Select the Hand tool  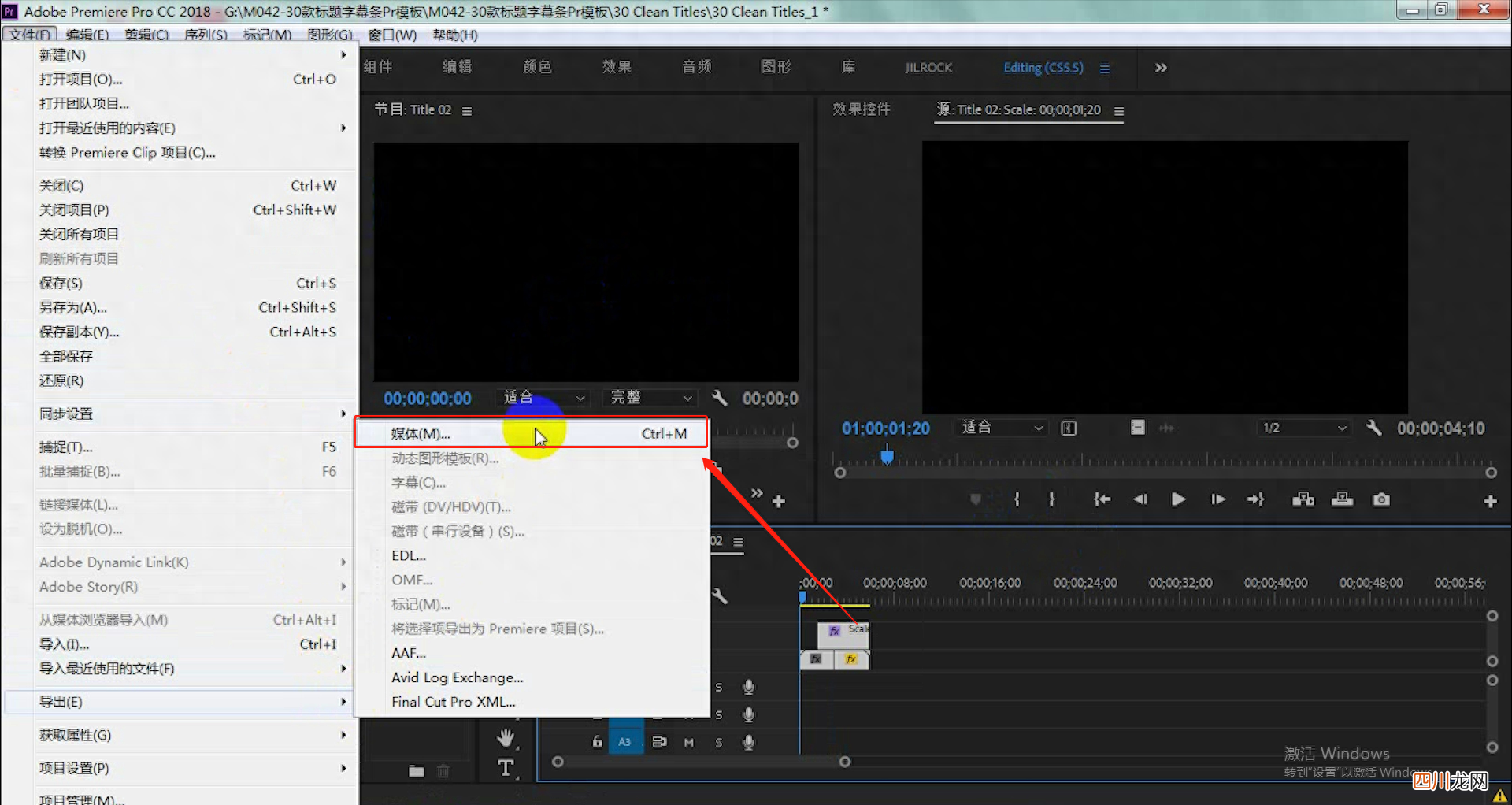506,737
